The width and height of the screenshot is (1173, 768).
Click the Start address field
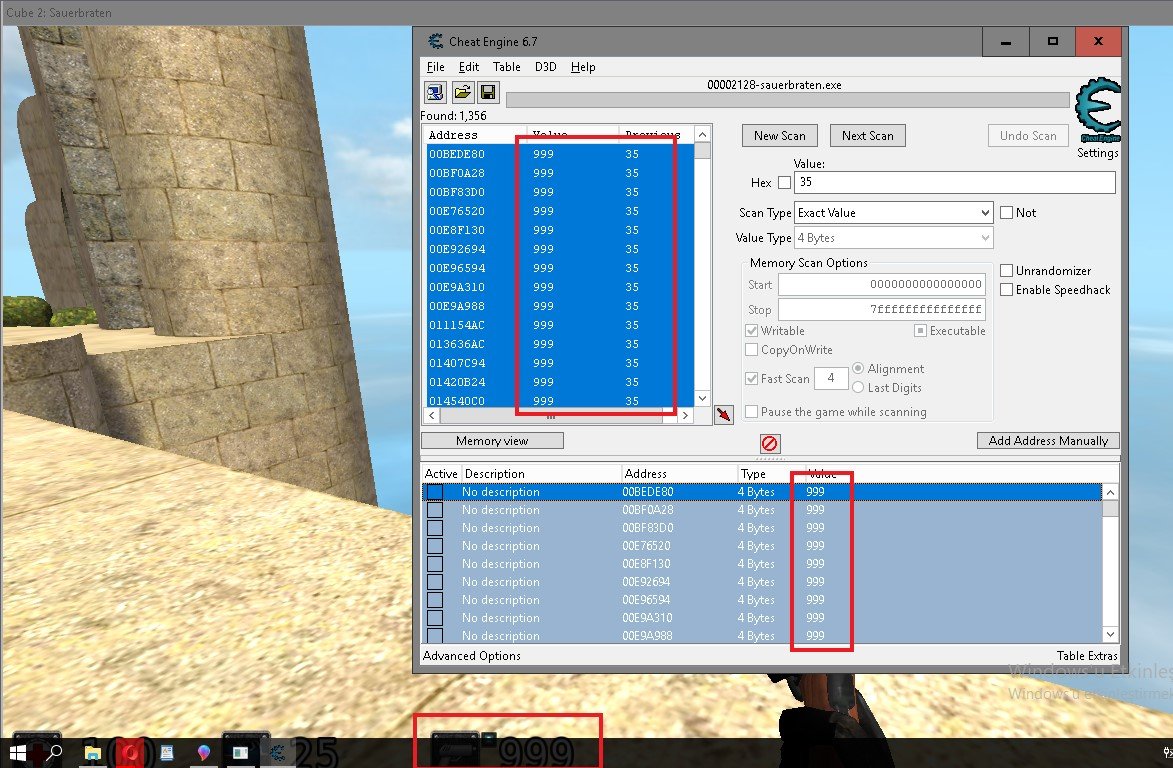click(882, 284)
